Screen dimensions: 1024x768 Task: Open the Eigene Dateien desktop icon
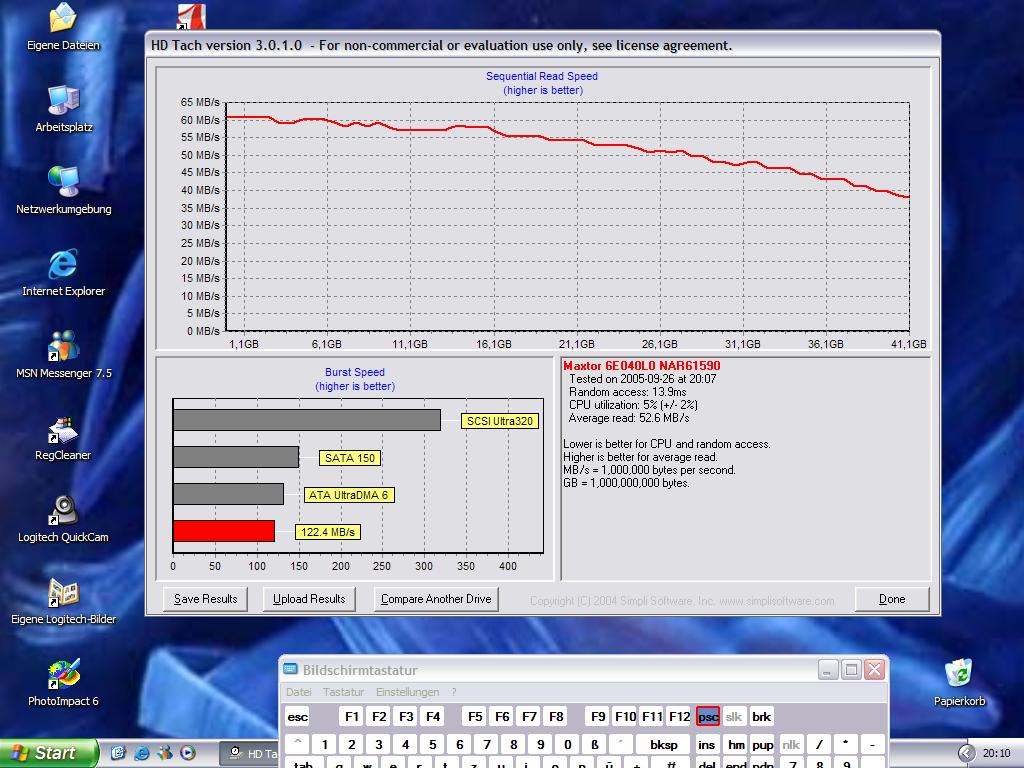pos(63,27)
